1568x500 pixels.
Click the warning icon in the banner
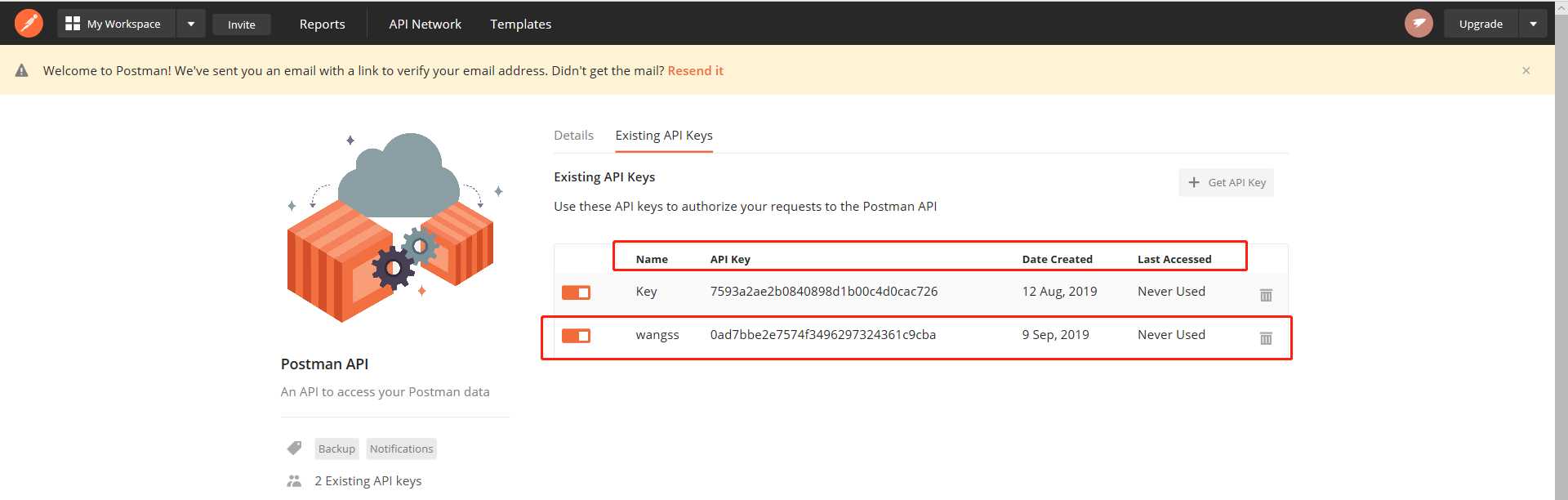tap(22, 71)
